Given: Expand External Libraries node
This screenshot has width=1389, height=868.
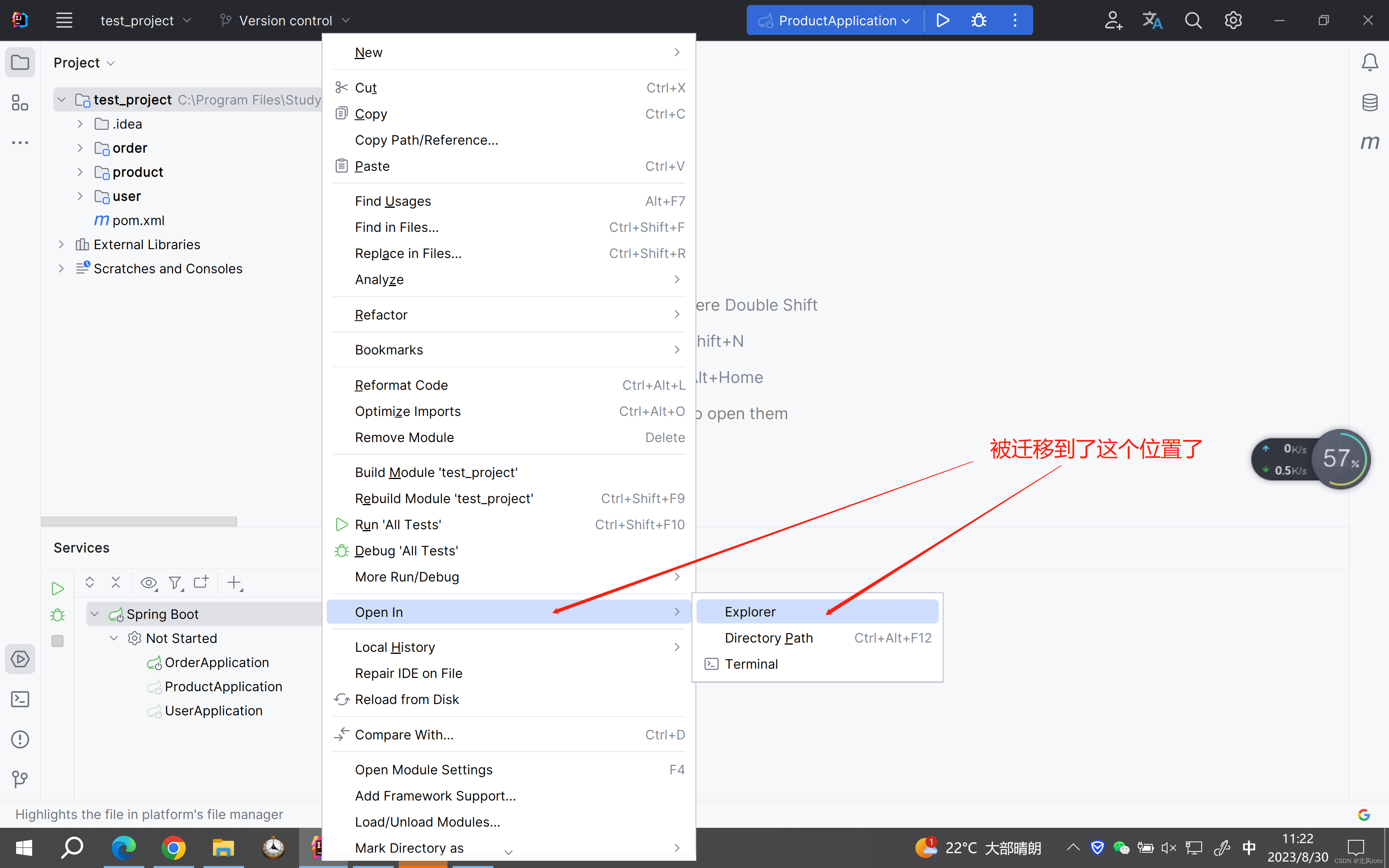Looking at the screenshot, I should tap(62, 245).
